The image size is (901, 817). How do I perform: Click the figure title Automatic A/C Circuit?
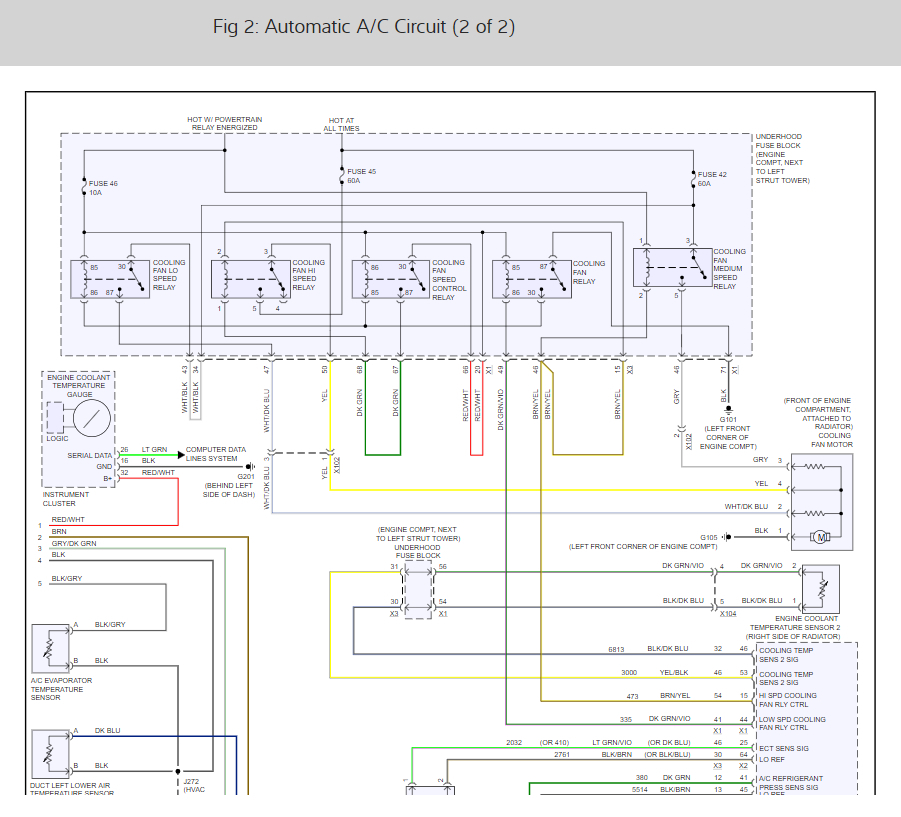[x=364, y=26]
